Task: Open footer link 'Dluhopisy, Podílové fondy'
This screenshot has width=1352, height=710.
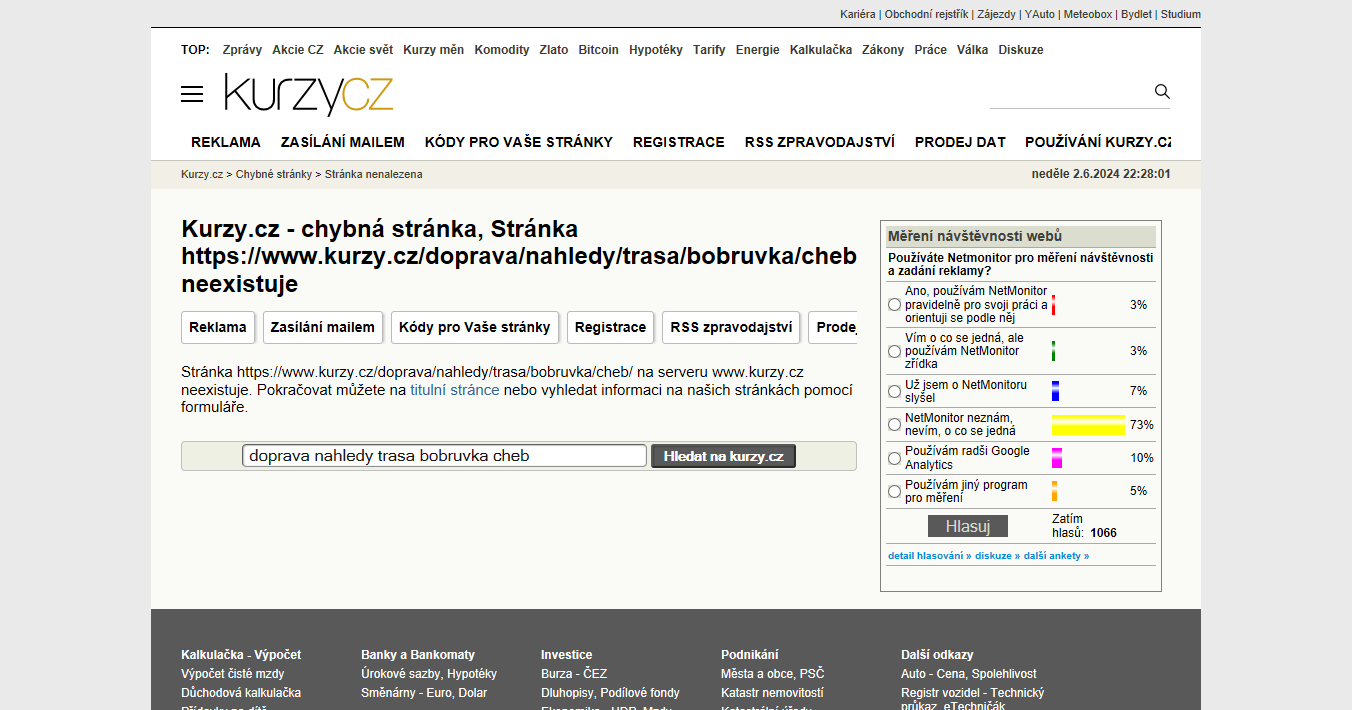Action: (x=610, y=693)
